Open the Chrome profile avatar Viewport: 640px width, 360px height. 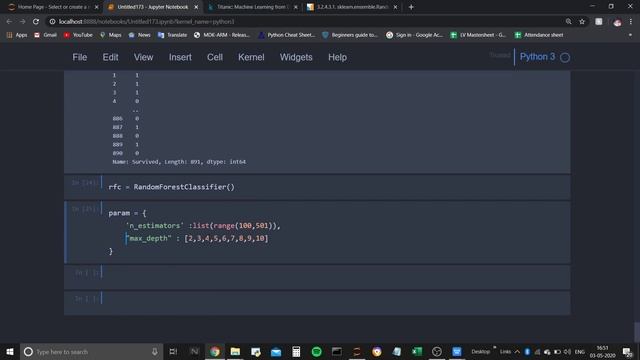pyautogui.click(x=617, y=22)
